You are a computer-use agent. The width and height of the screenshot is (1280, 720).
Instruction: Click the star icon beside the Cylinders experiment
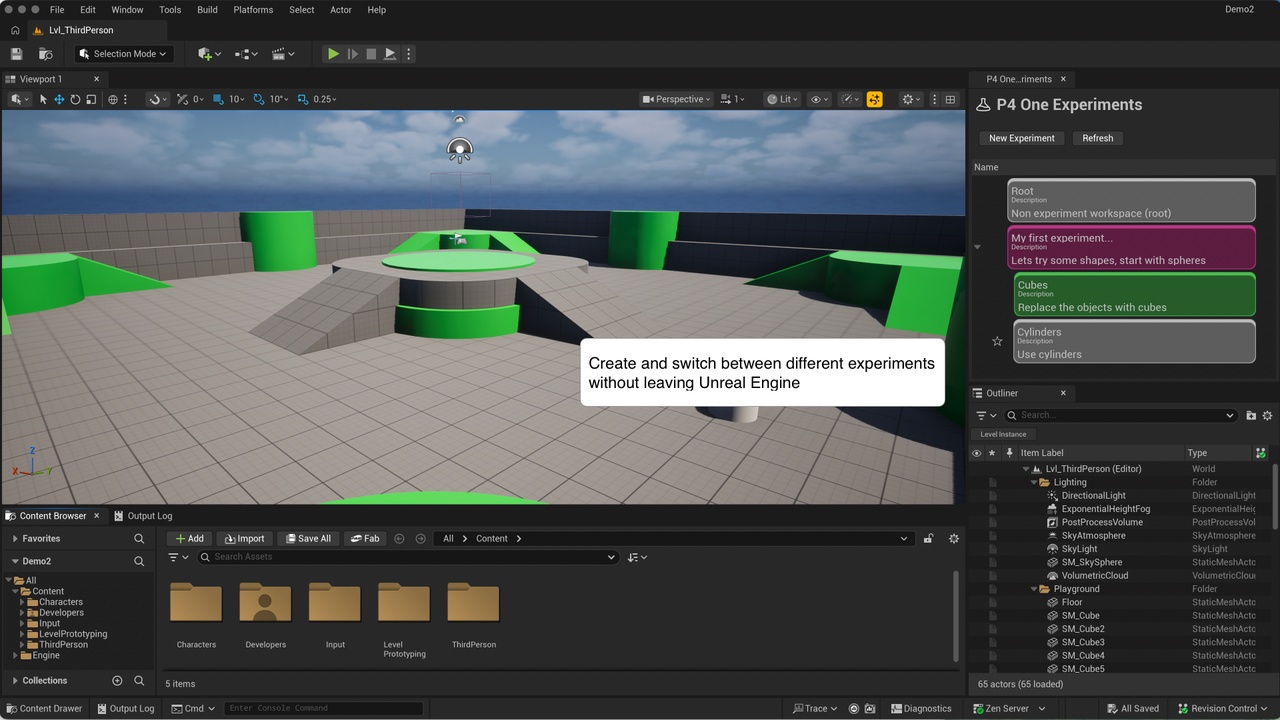click(997, 342)
